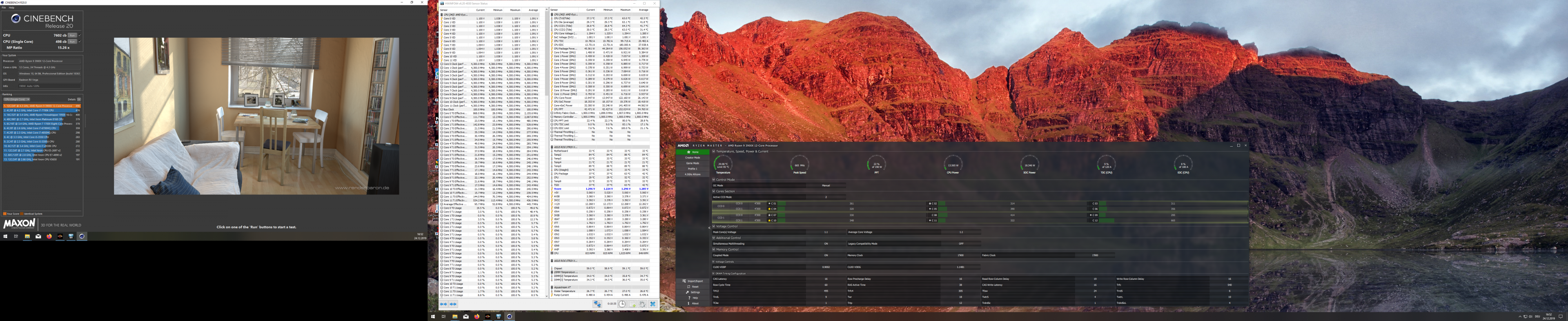Collapse the Cores Section

tap(714, 191)
